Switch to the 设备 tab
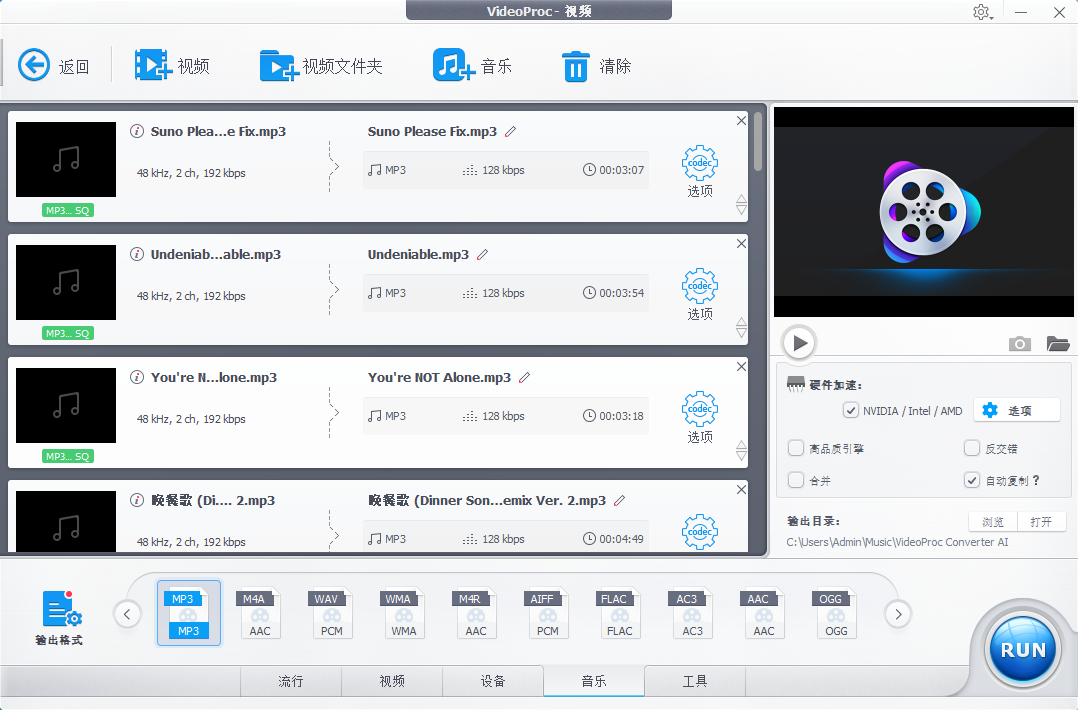Image resolution: width=1078 pixels, height=710 pixels. click(x=493, y=681)
